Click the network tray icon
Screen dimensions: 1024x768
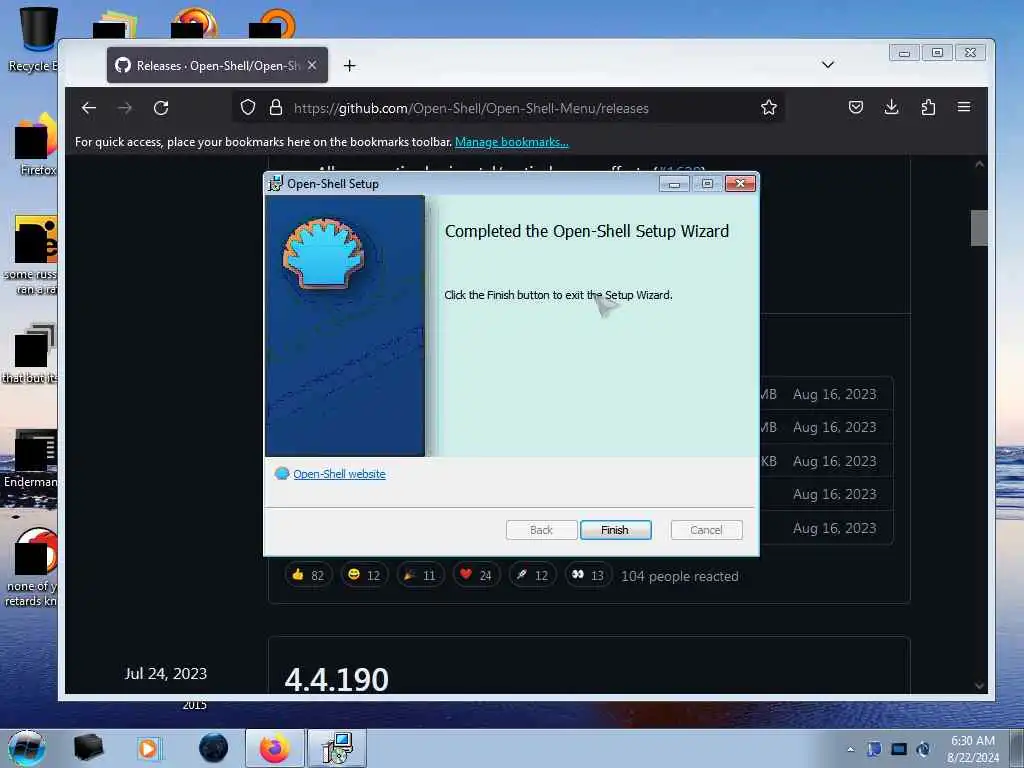tap(899, 749)
